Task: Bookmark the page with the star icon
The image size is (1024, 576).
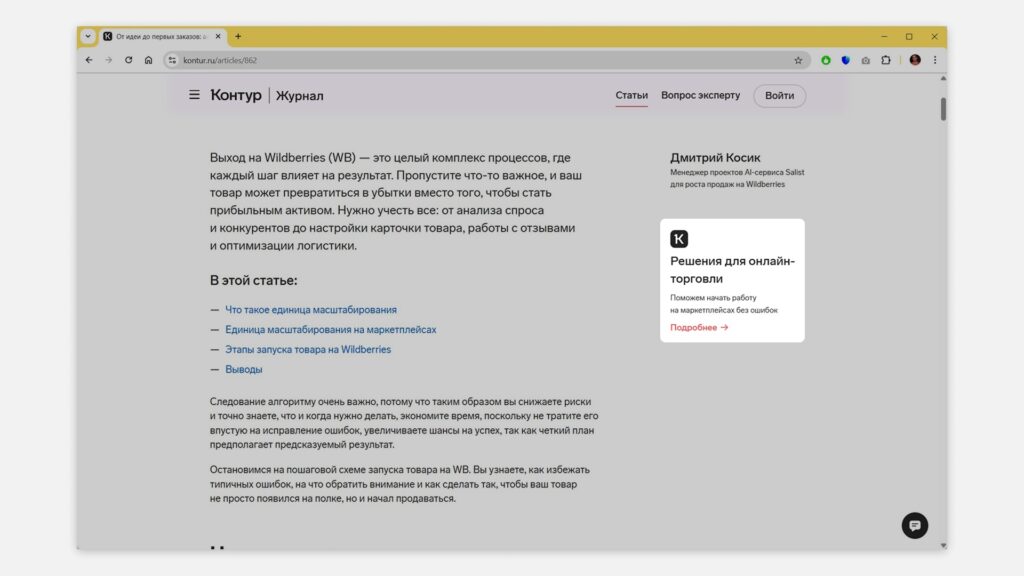Action: [x=798, y=60]
